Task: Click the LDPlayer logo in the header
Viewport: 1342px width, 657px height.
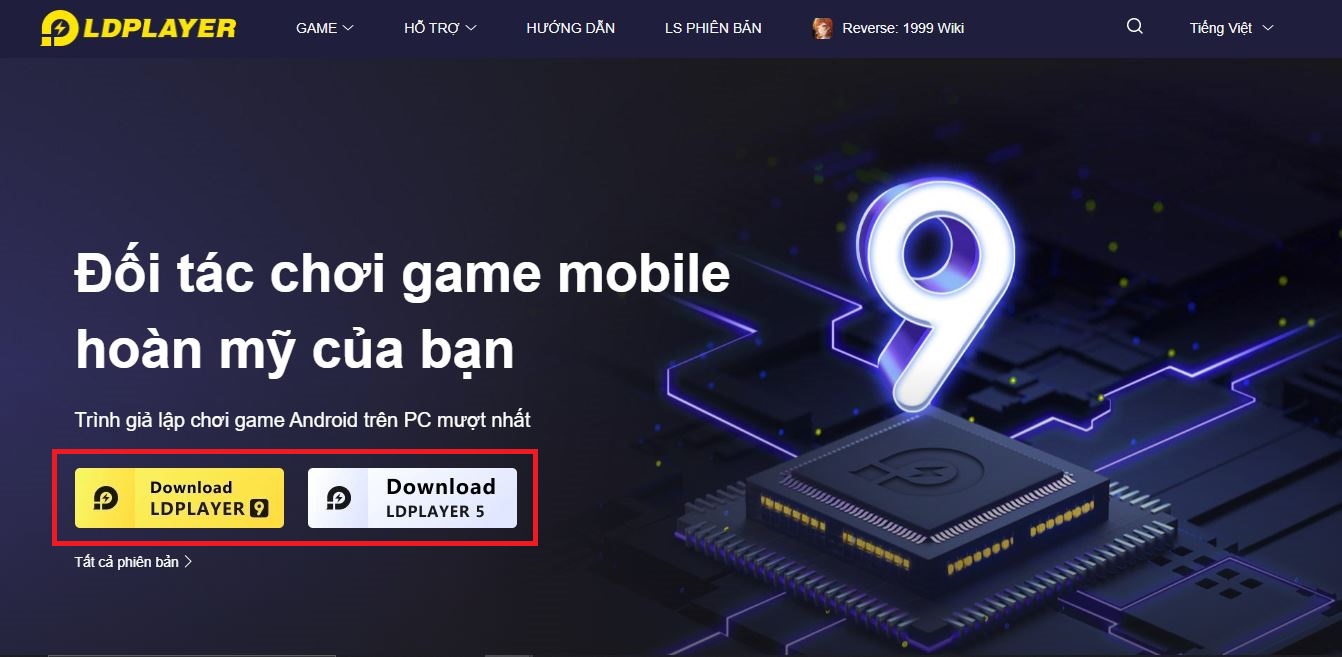Action: pyautogui.click(x=138, y=28)
